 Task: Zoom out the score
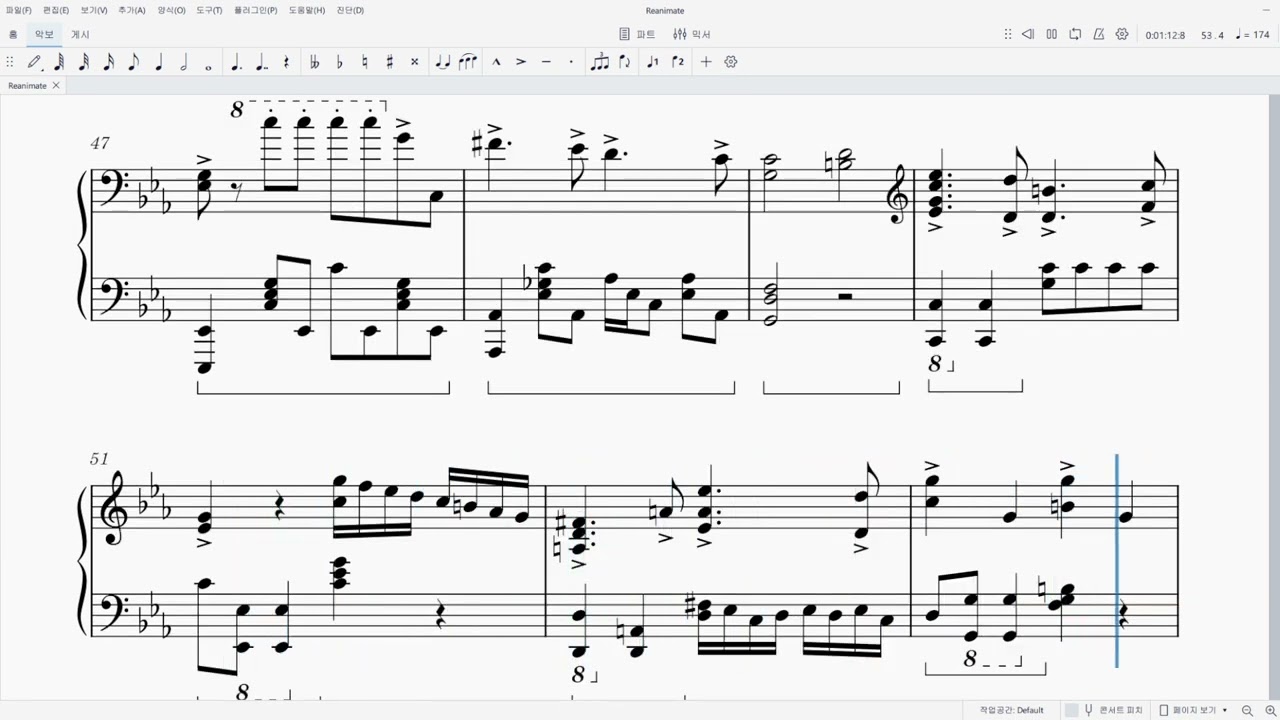point(1249,710)
